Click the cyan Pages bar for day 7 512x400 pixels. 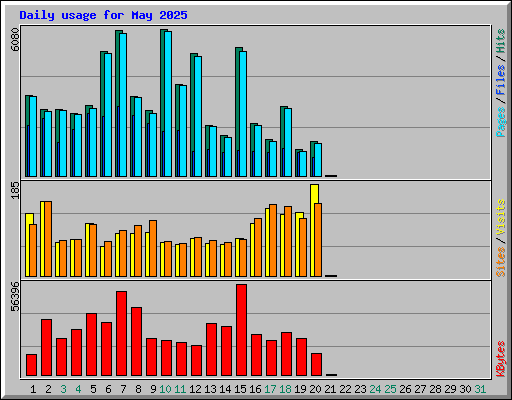[123, 105]
